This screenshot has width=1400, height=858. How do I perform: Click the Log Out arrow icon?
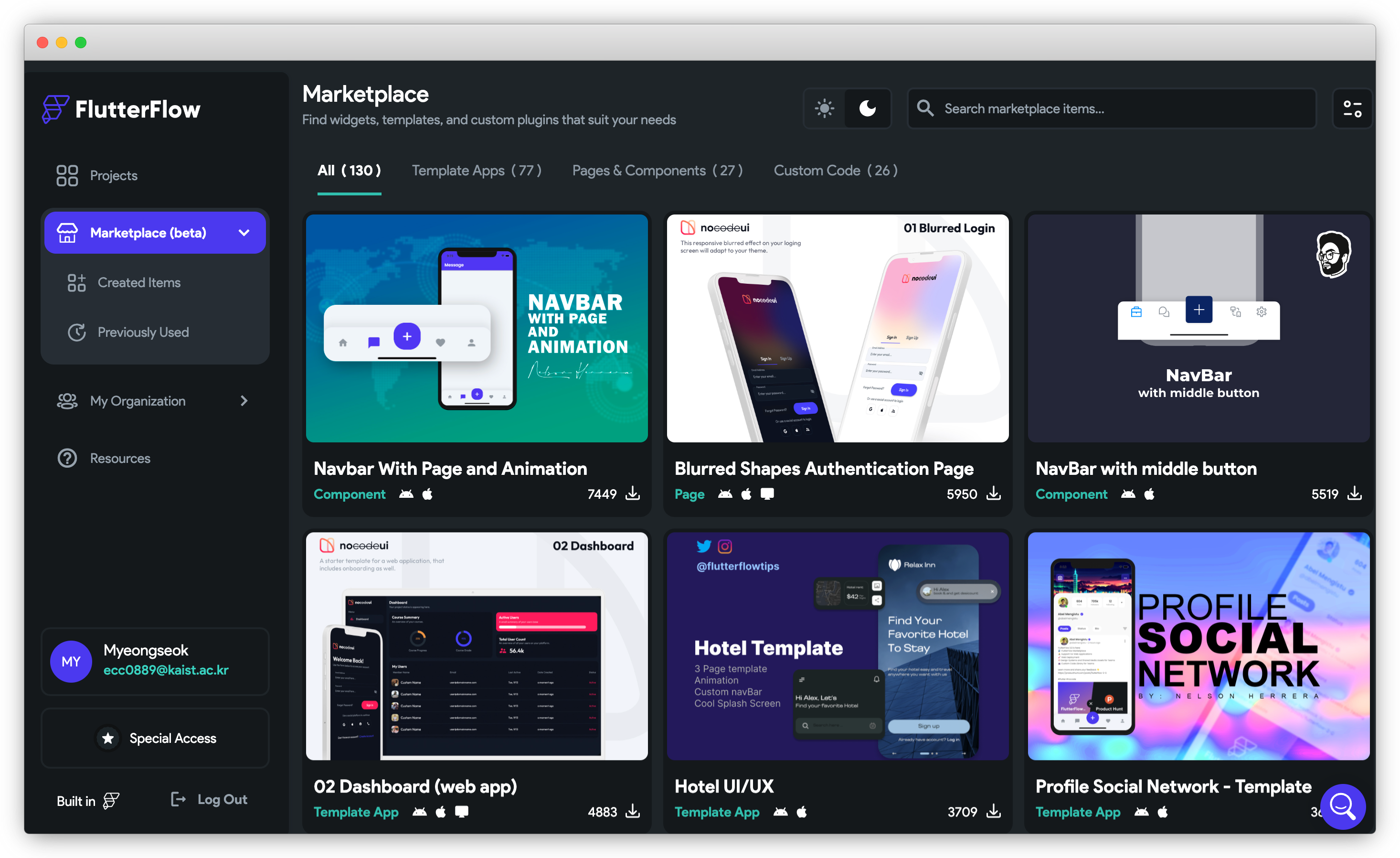coord(178,799)
